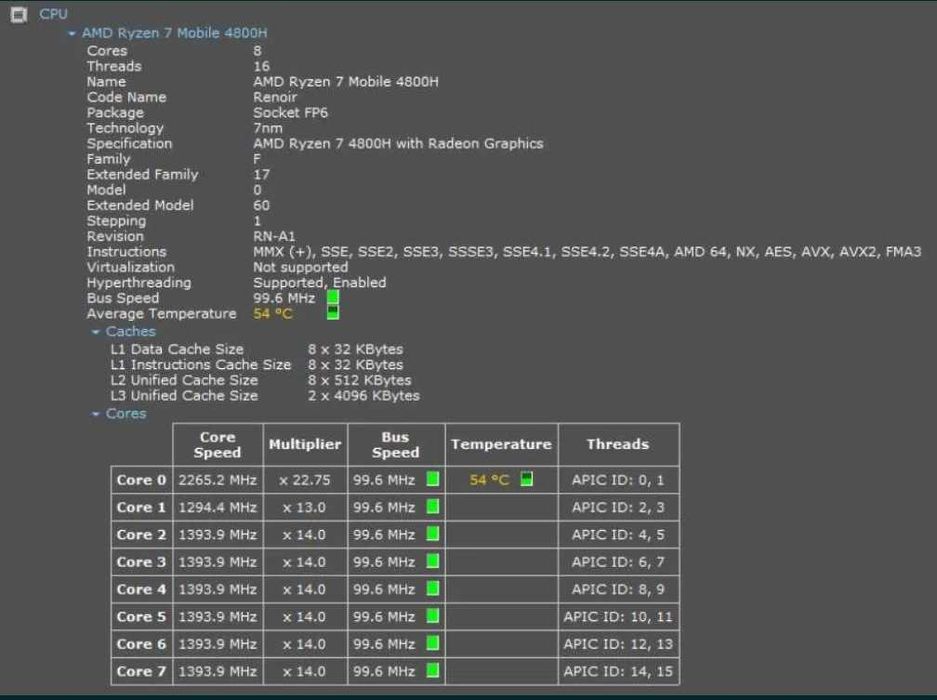The width and height of the screenshot is (937, 700).
Task: Select the Core 4 row label
Action: coord(141,589)
